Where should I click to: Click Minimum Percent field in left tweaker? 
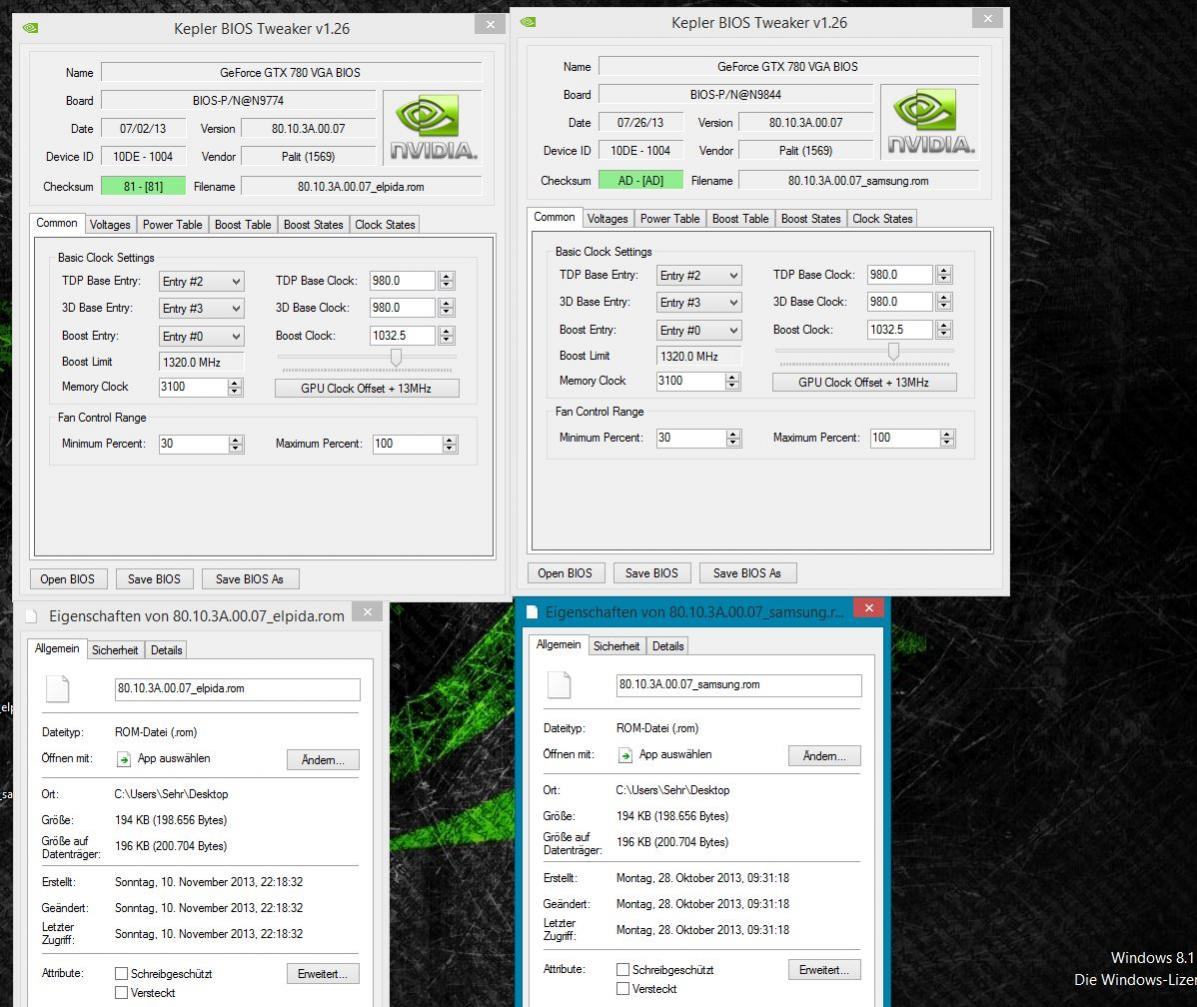tap(194, 444)
